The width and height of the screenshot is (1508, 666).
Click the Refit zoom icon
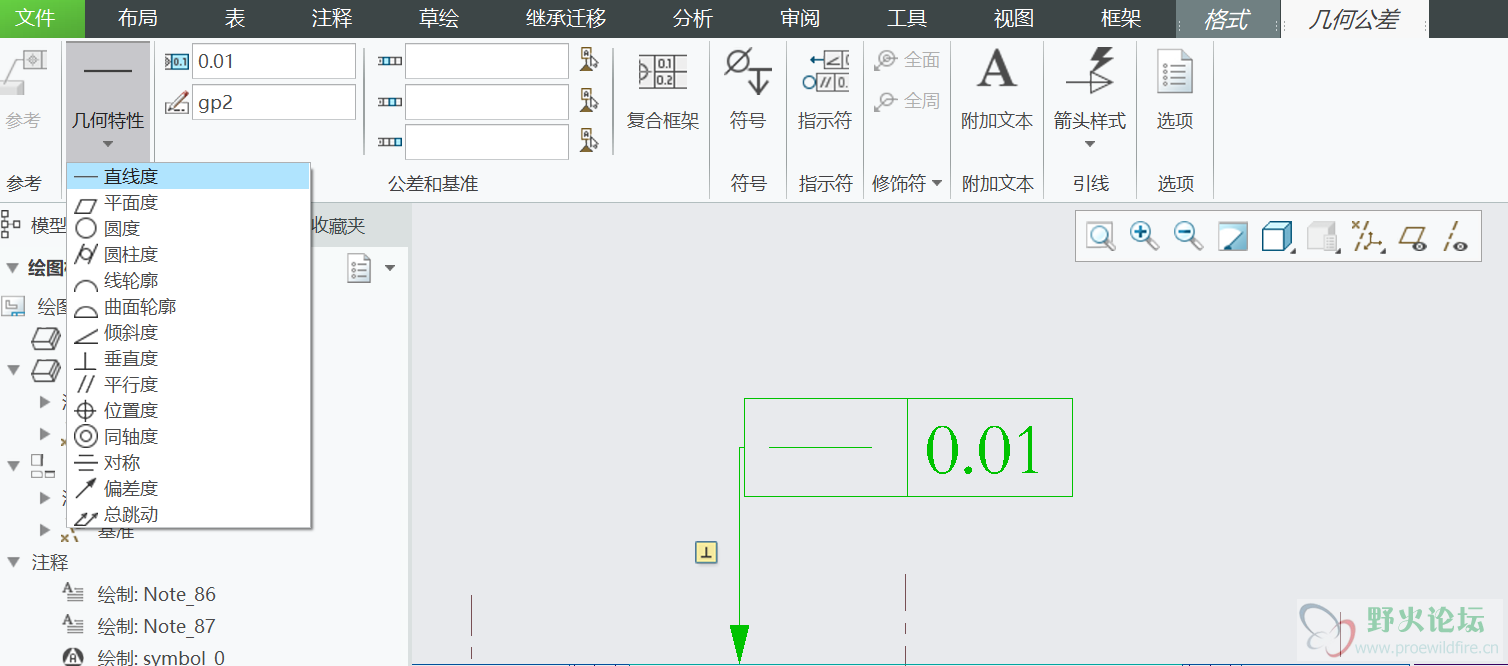coord(1101,237)
